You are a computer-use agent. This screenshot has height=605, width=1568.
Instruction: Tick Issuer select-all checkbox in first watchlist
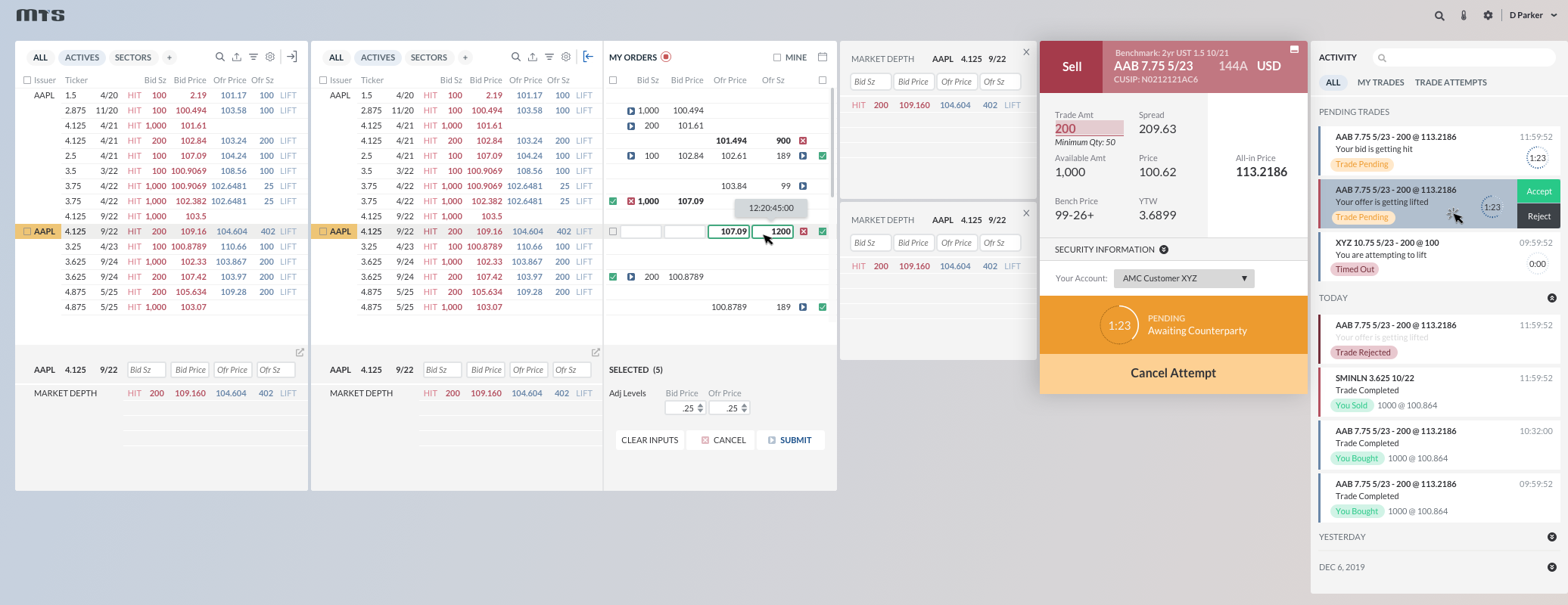tap(27, 80)
